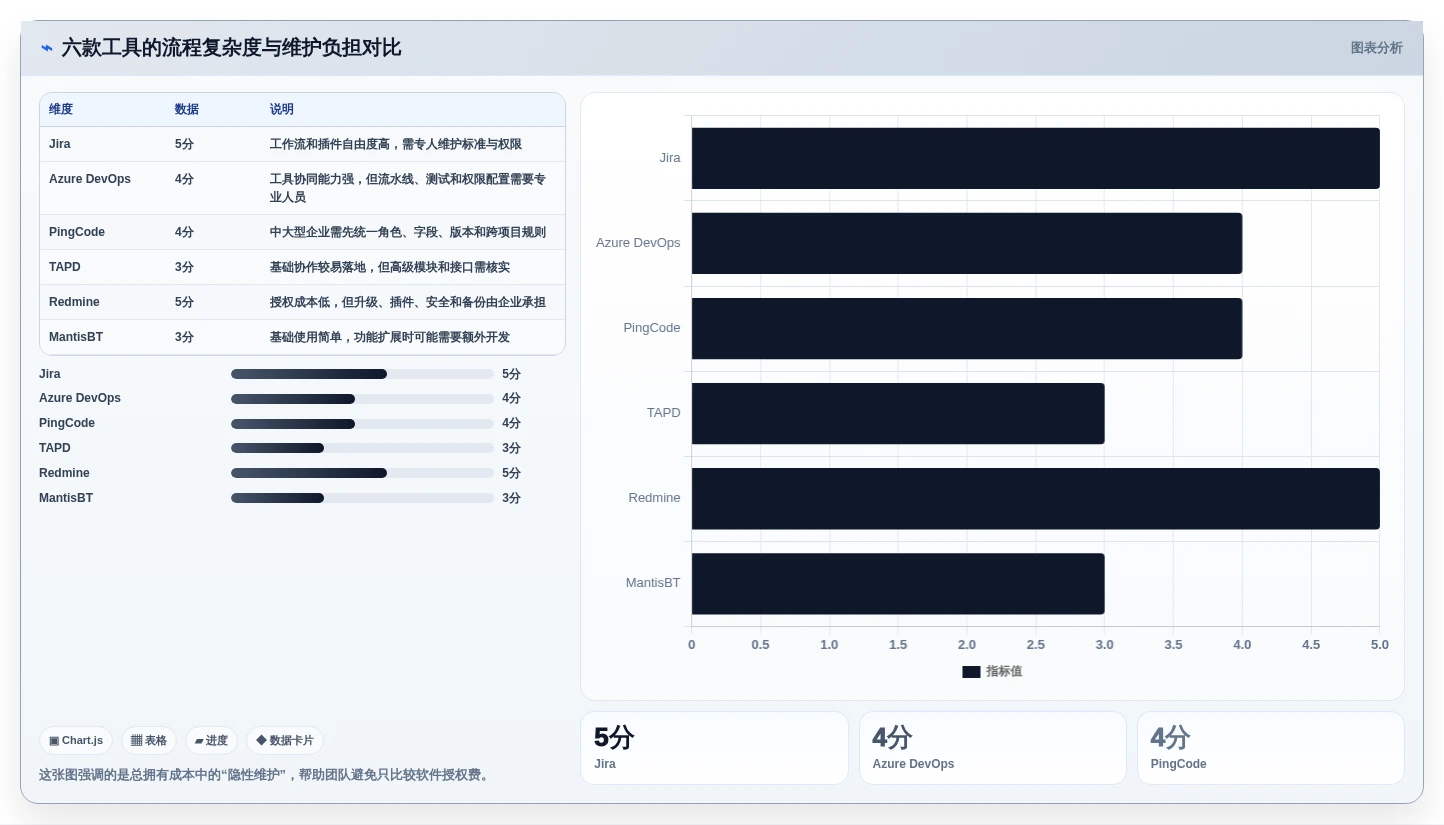This screenshot has width=1444, height=825.
Task: Select the 数据卡片 tag chip
Action: tap(285, 741)
